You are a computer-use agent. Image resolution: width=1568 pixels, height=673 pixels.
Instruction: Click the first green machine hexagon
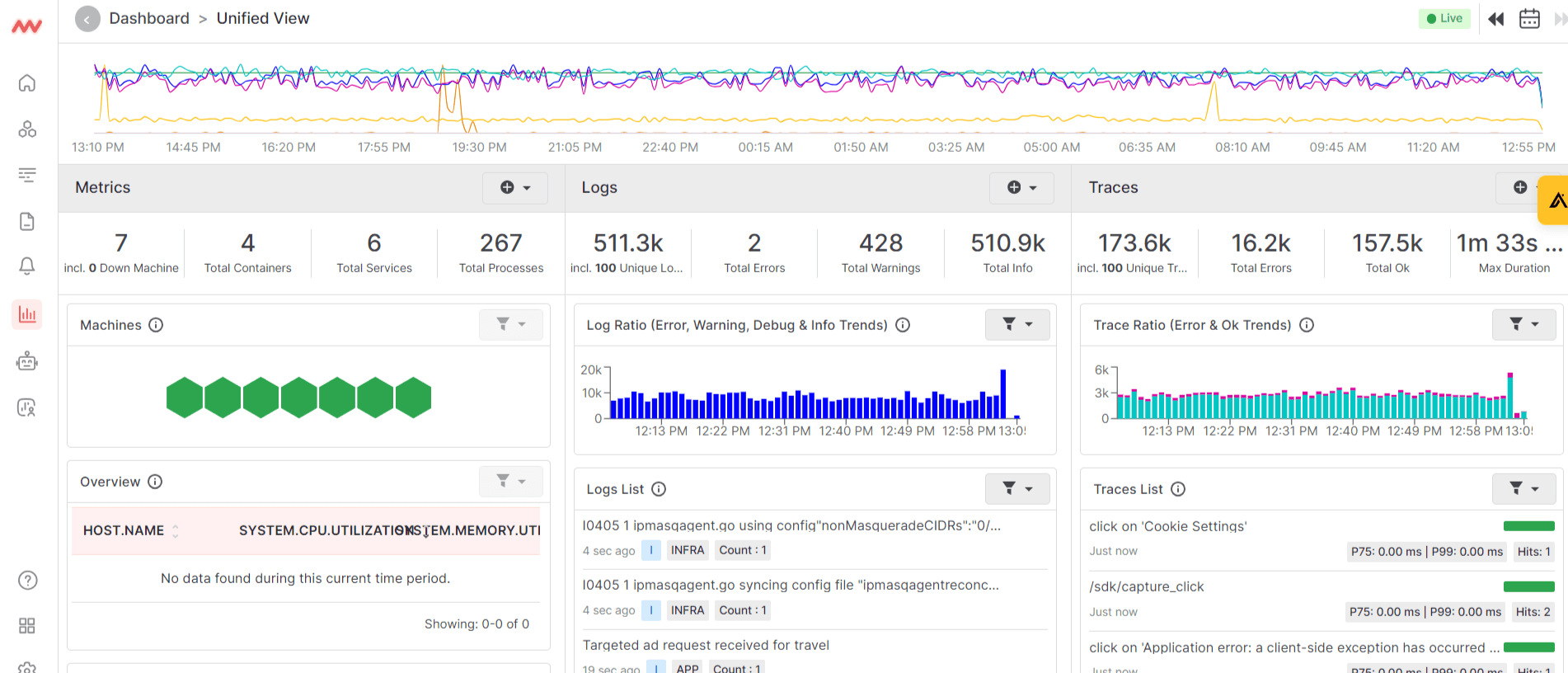[x=185, y=398]
